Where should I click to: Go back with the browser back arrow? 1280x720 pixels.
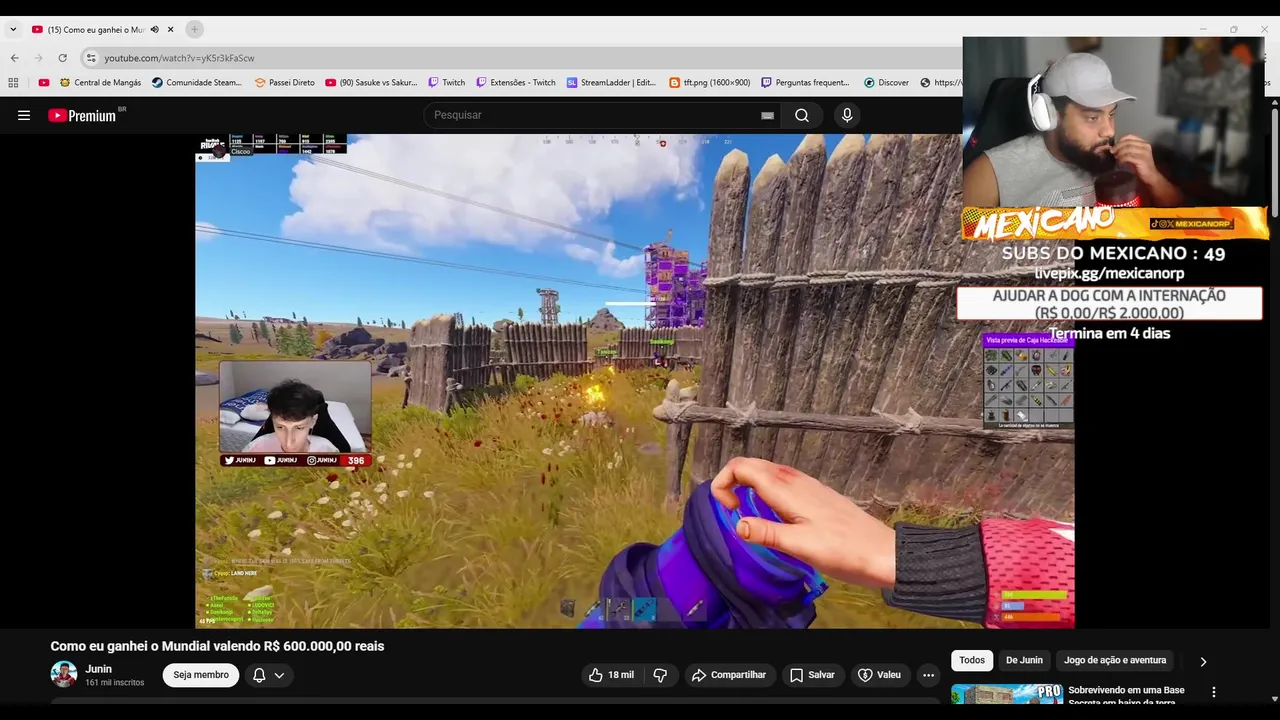point(14,58)
